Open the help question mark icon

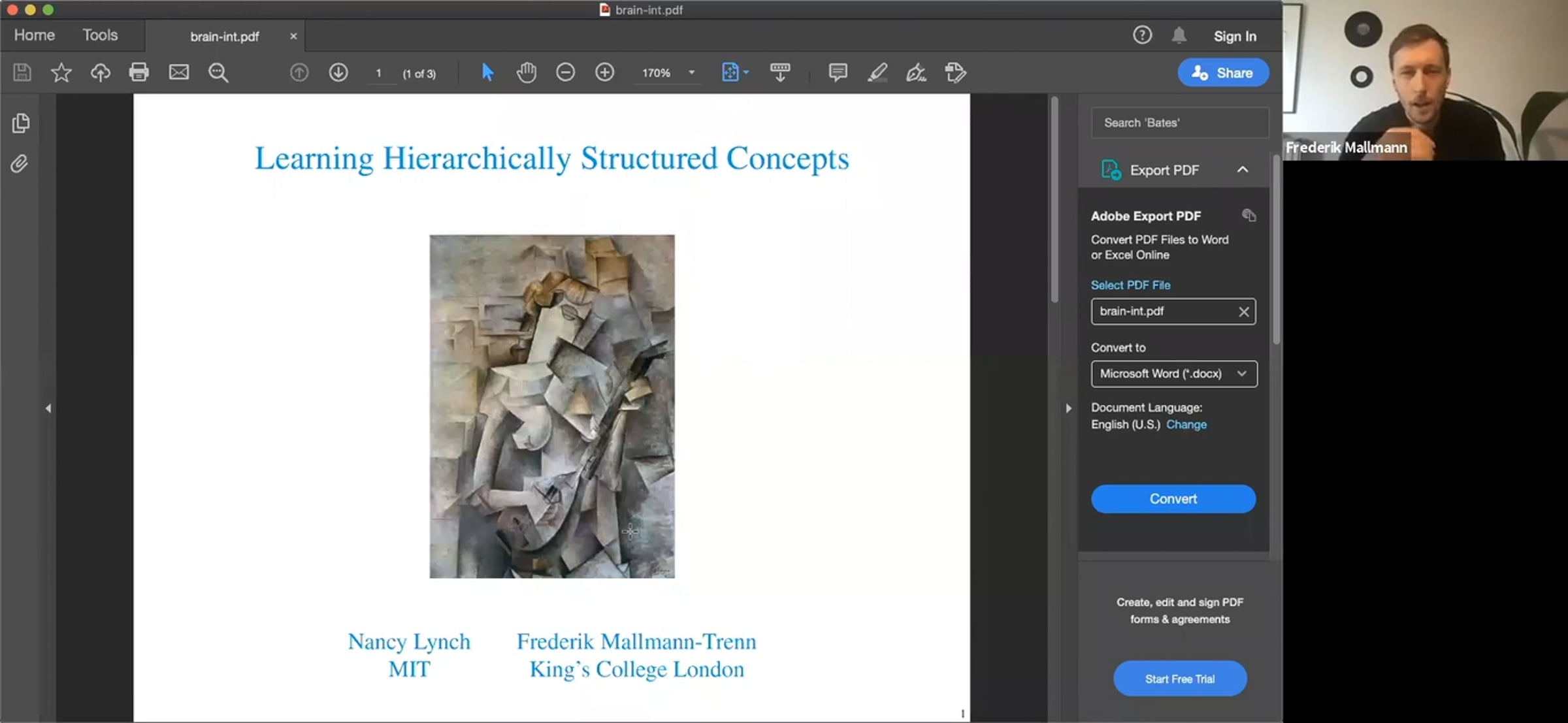[x=1142, y=35]
